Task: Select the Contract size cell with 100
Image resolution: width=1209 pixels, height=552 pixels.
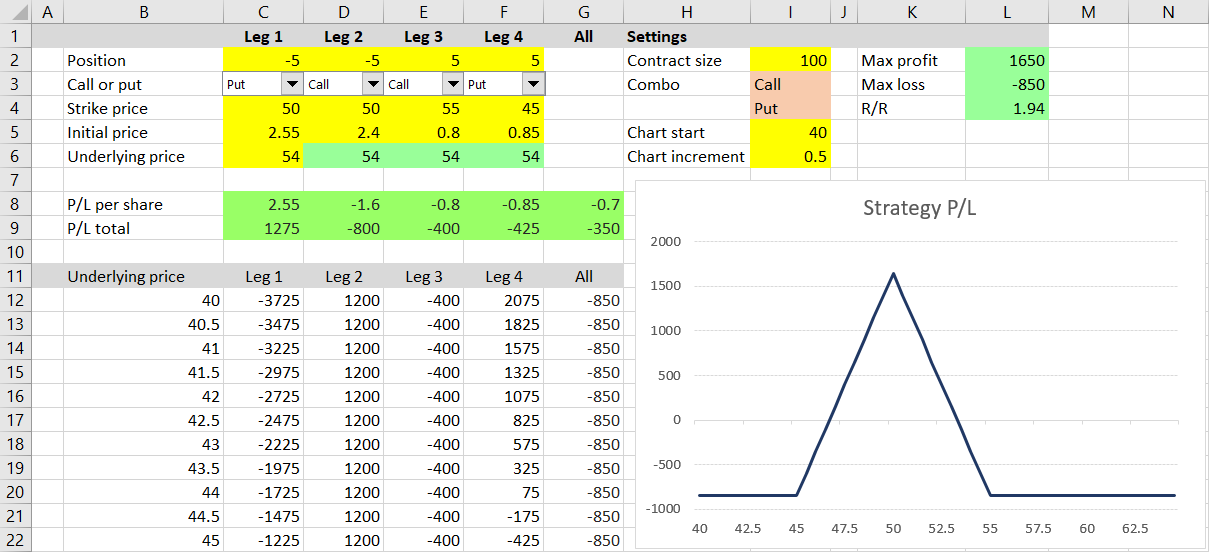Action: pyautogui.click(x=790, y=61)
